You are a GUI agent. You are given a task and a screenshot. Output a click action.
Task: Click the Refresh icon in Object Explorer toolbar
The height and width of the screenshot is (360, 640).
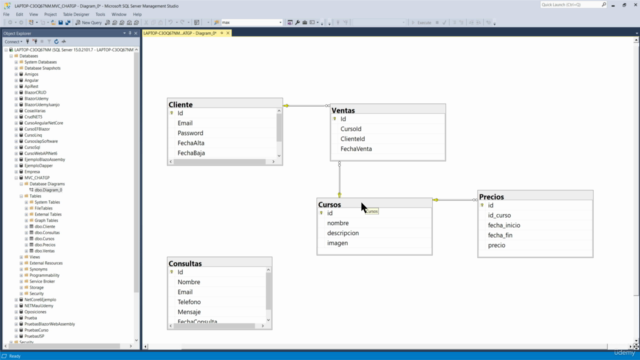tap(56, 42)
